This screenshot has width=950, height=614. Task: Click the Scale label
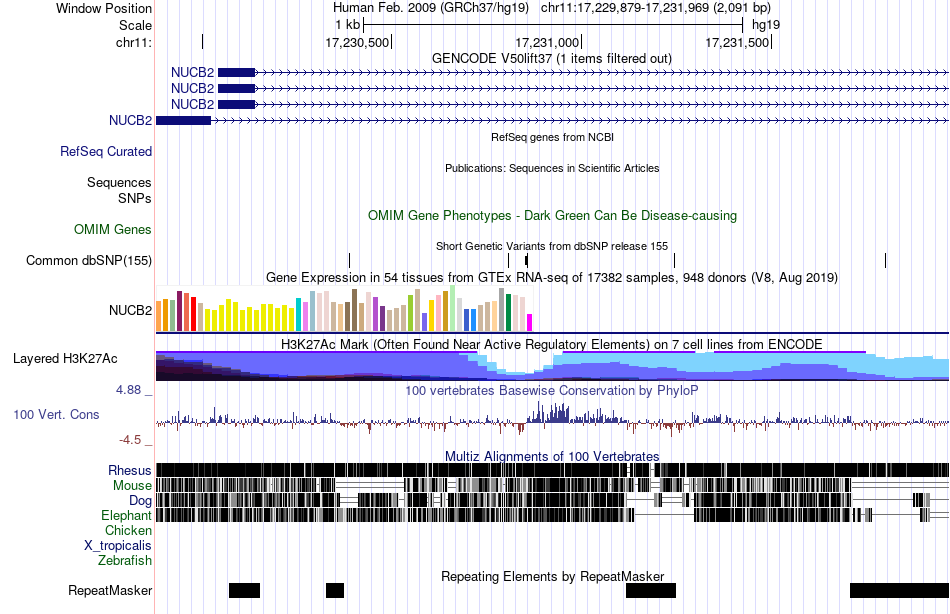click(135, 25)
